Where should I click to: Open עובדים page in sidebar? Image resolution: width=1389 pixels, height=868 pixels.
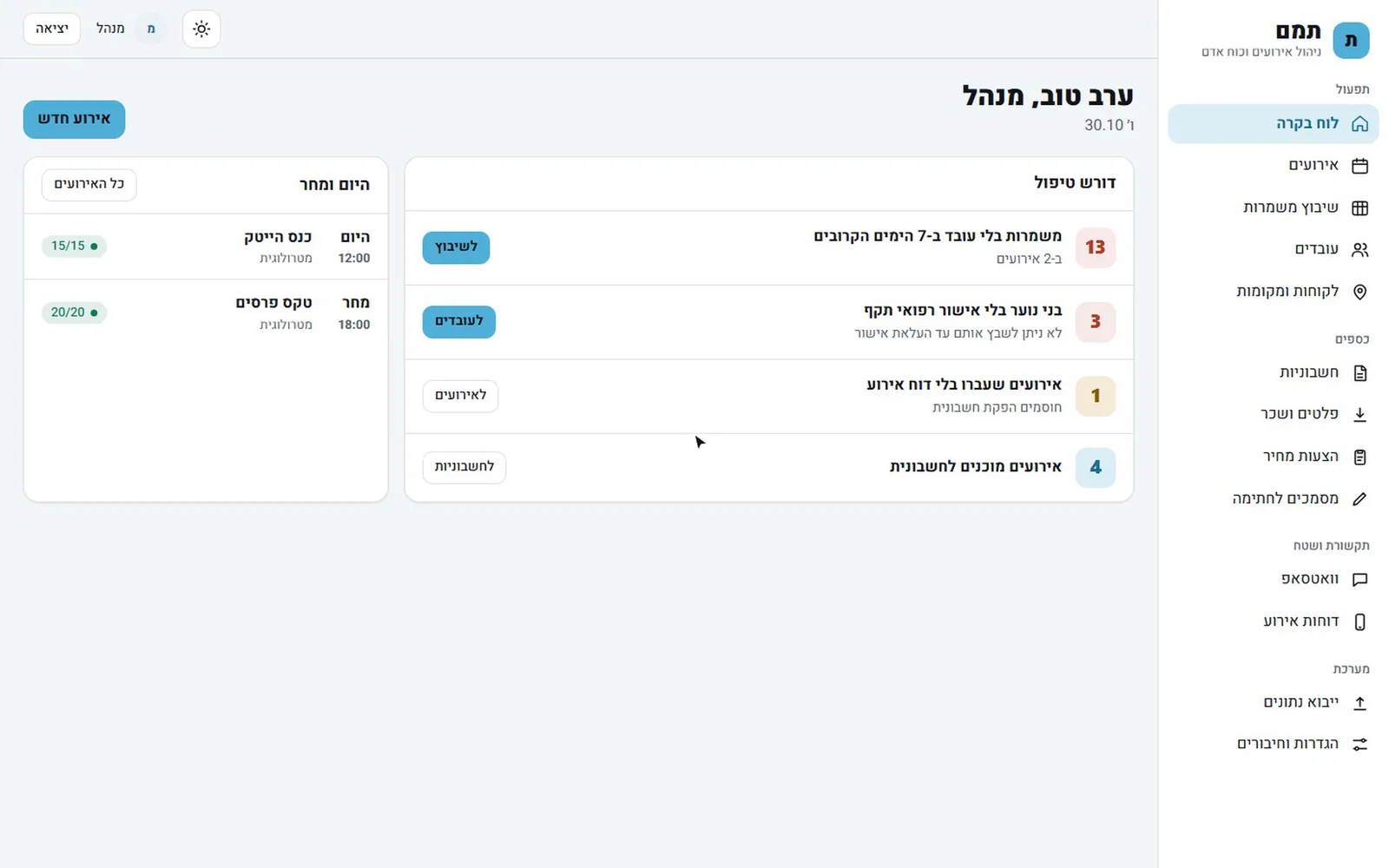1273,250
